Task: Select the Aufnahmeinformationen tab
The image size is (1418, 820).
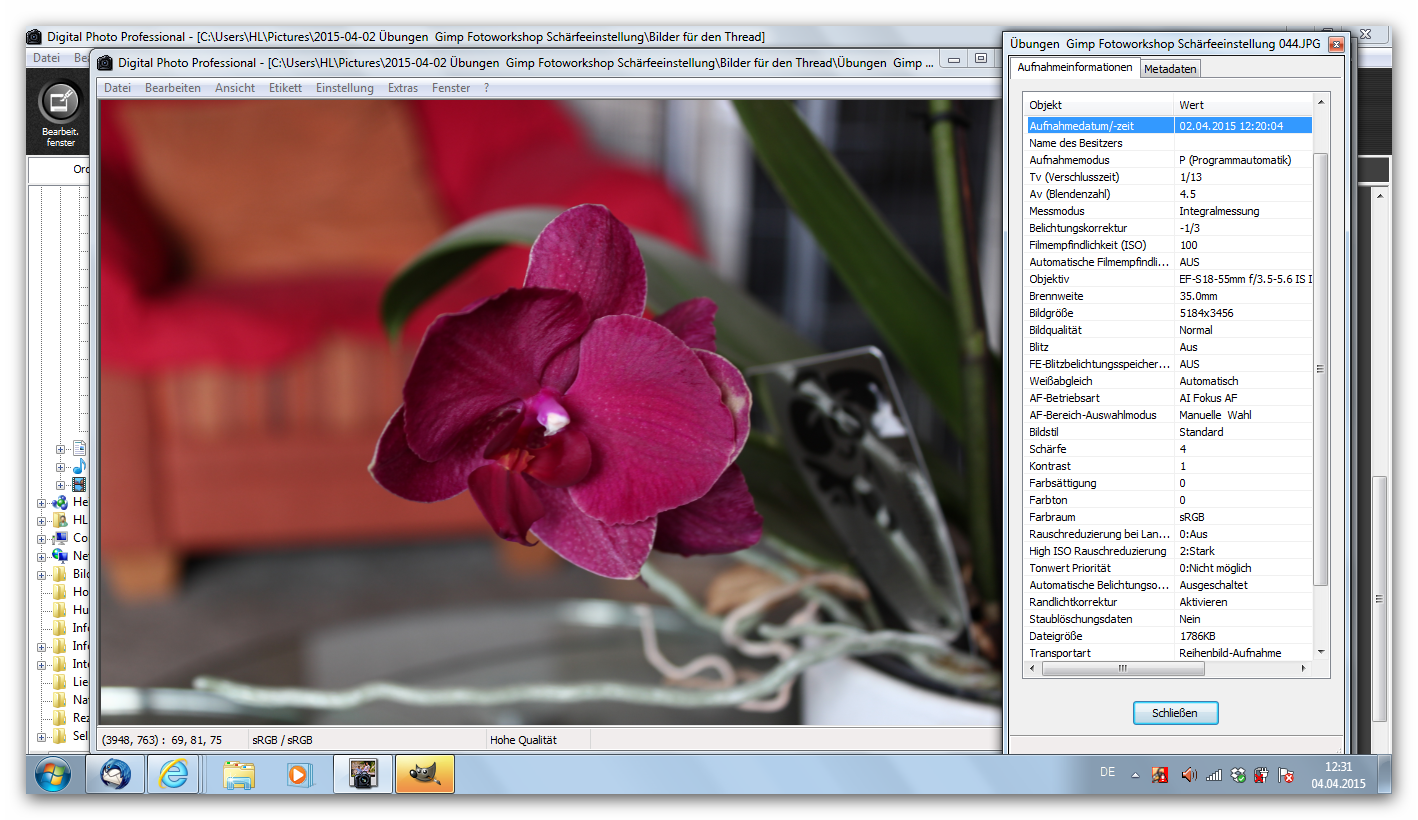Action: (1075, 67)
